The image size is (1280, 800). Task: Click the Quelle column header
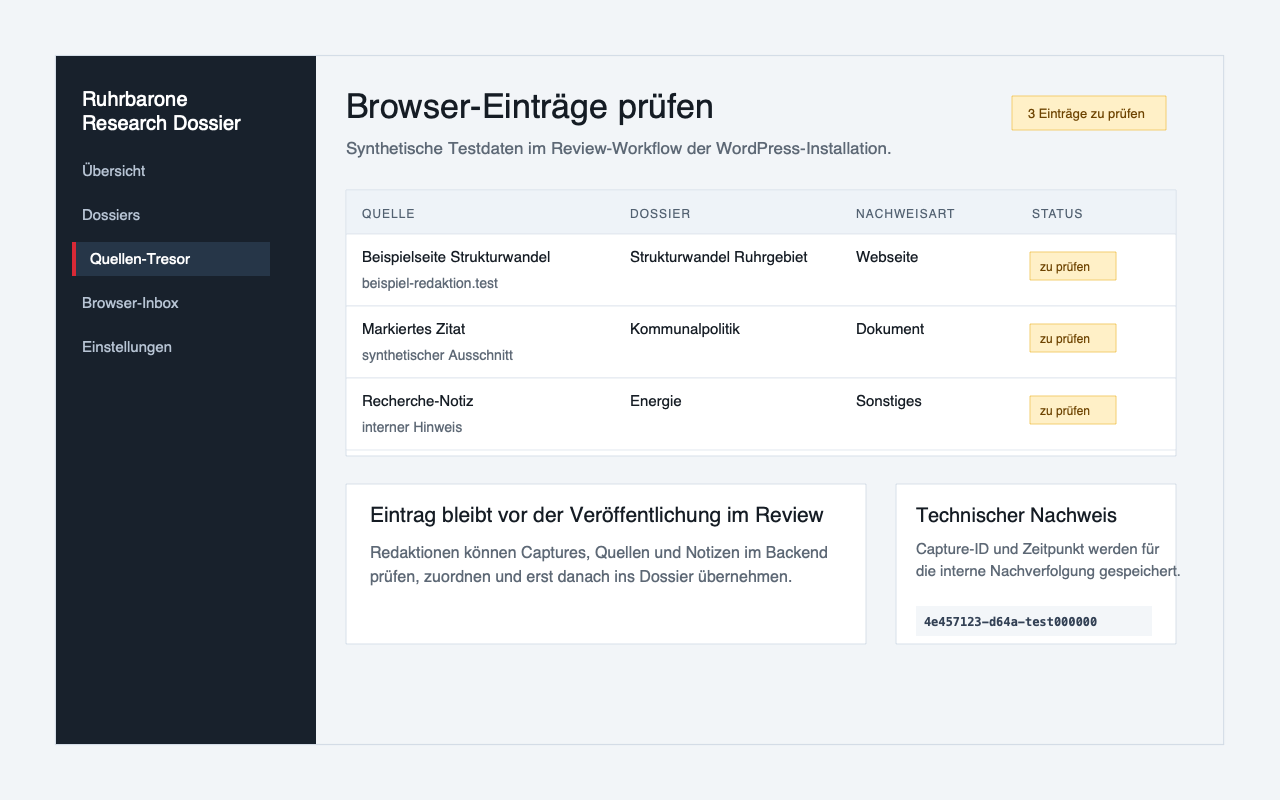point(388,214)
